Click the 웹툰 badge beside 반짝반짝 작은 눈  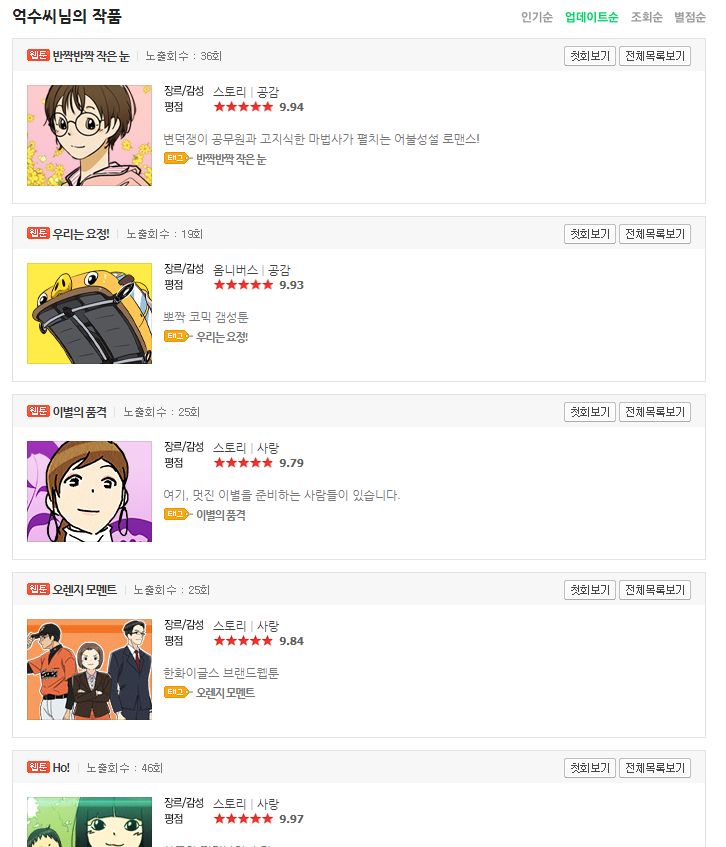coord(38,55)
